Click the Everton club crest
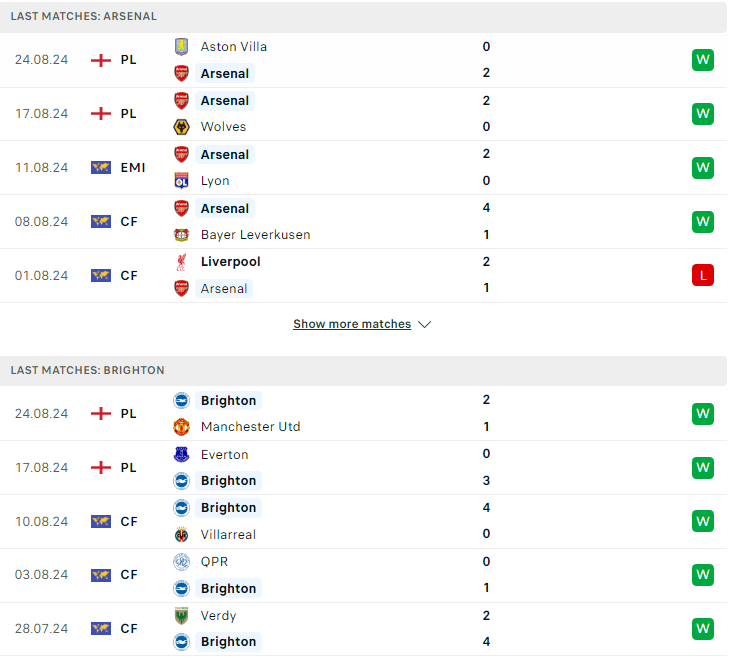Image resolution: width=734 pixels, height=658 pixels. [181, 454]
